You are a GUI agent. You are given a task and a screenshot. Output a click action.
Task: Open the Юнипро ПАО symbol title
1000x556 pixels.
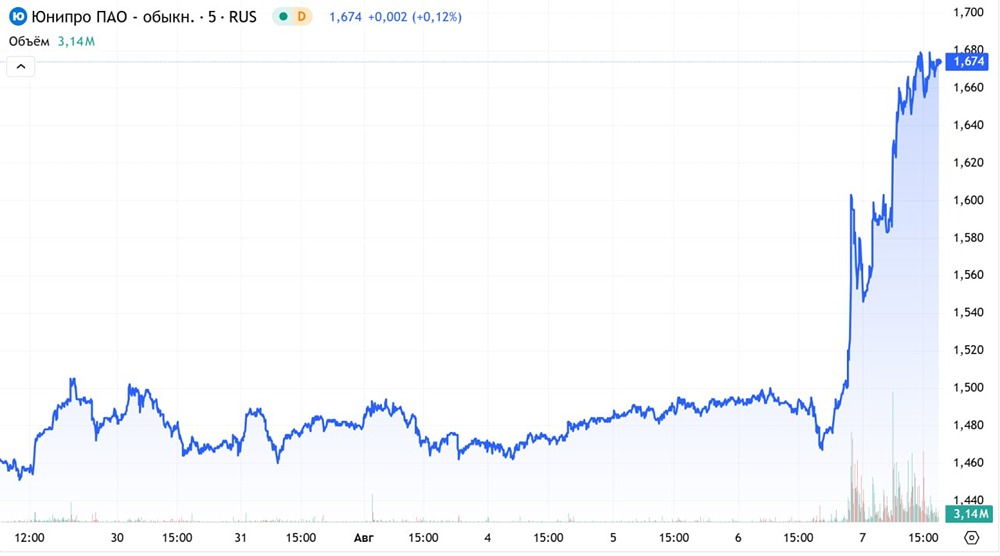pyautogui.click(x=144, y=17)
